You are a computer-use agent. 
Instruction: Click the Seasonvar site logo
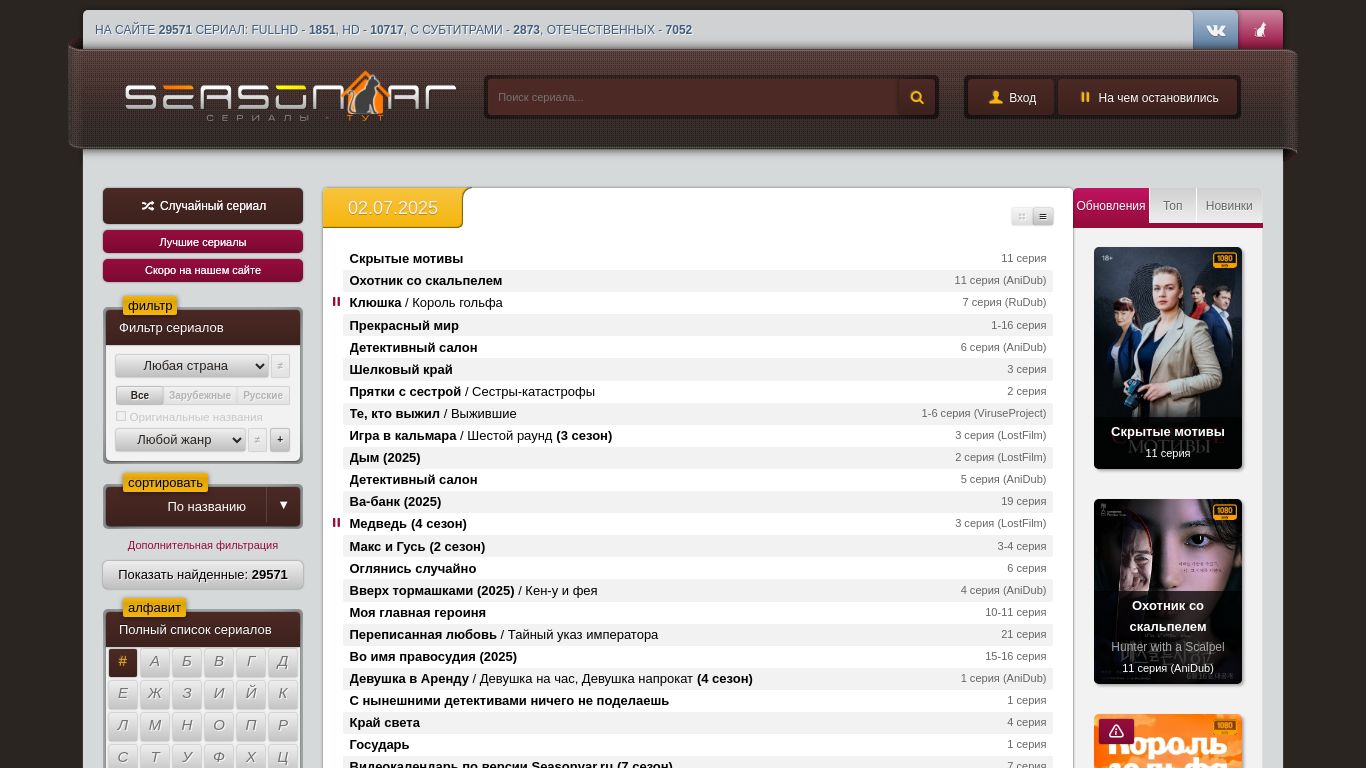tap(290, 97)
